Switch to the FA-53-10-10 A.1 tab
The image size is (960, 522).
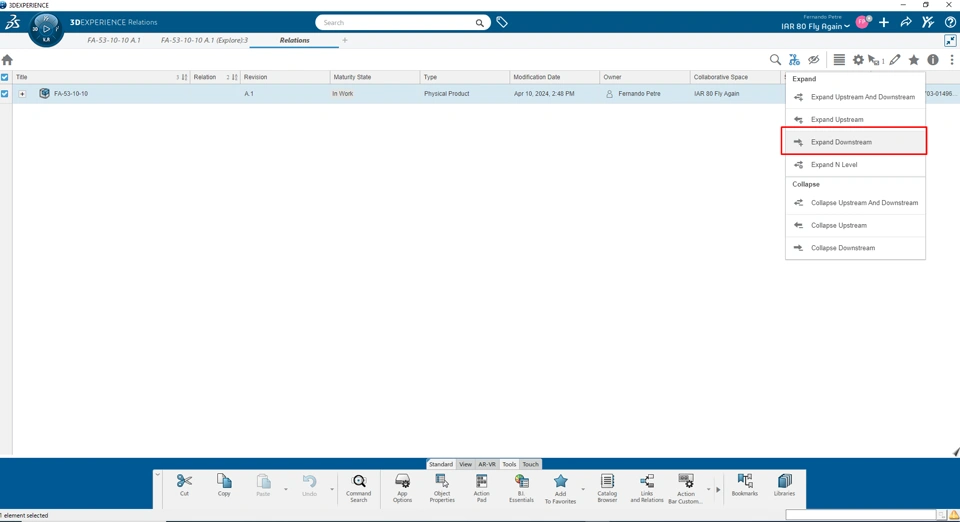click(114, 40)
